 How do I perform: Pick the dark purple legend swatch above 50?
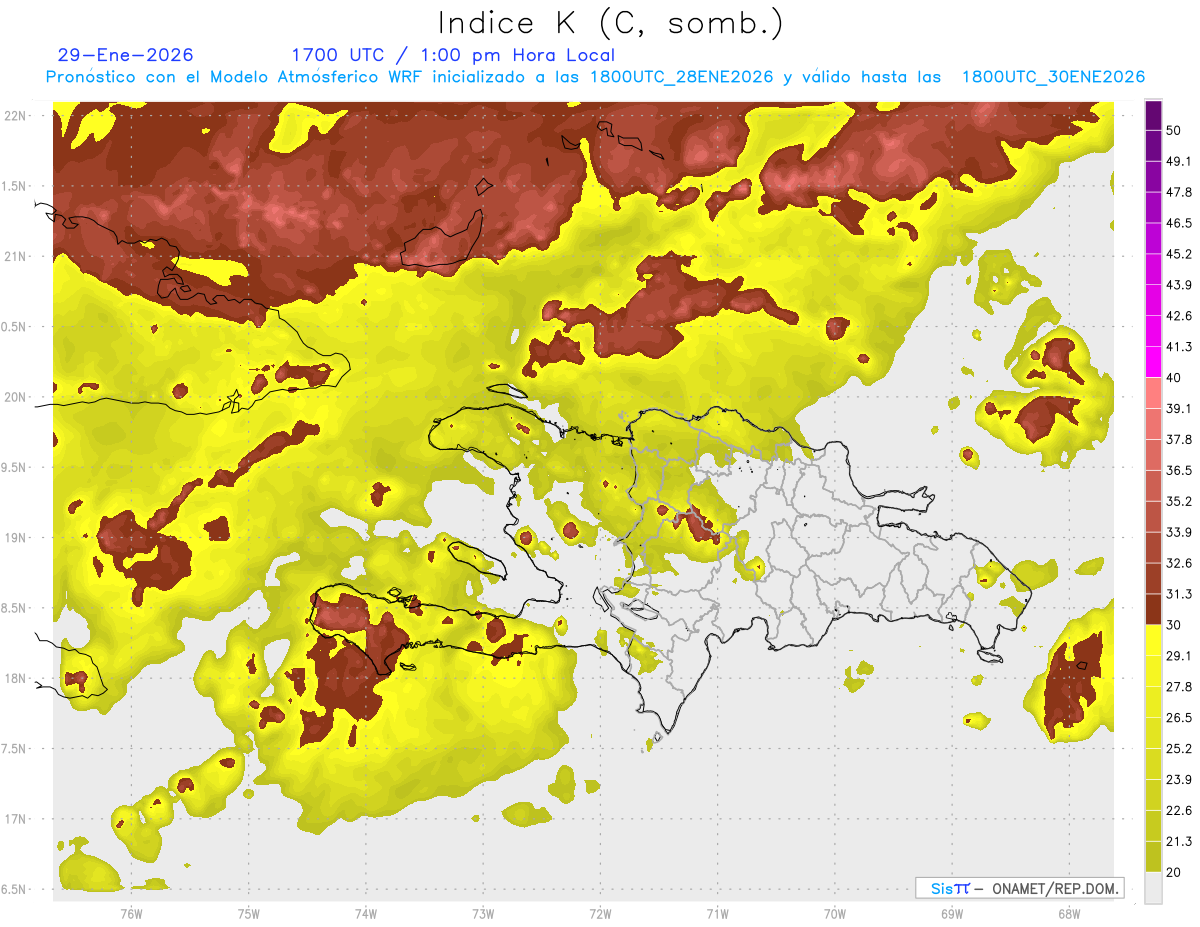pyautogui.click(x=1153, y=115)
